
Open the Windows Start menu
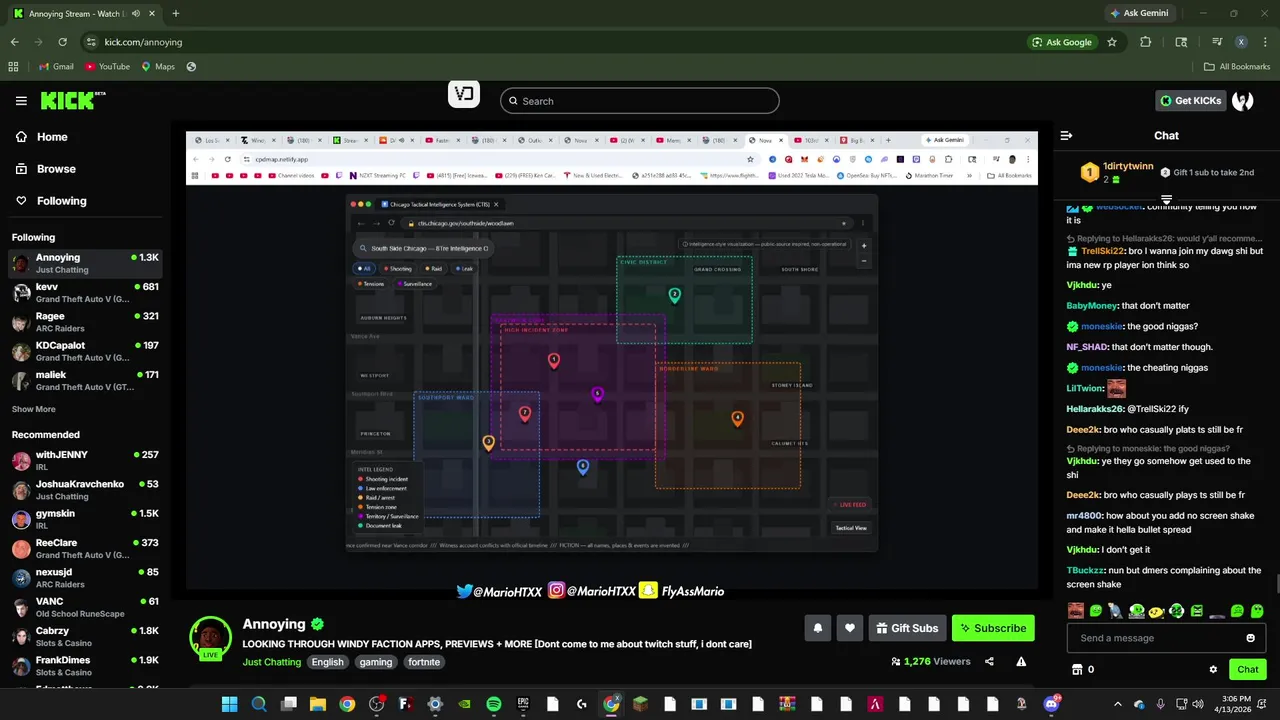pos(229,704)
